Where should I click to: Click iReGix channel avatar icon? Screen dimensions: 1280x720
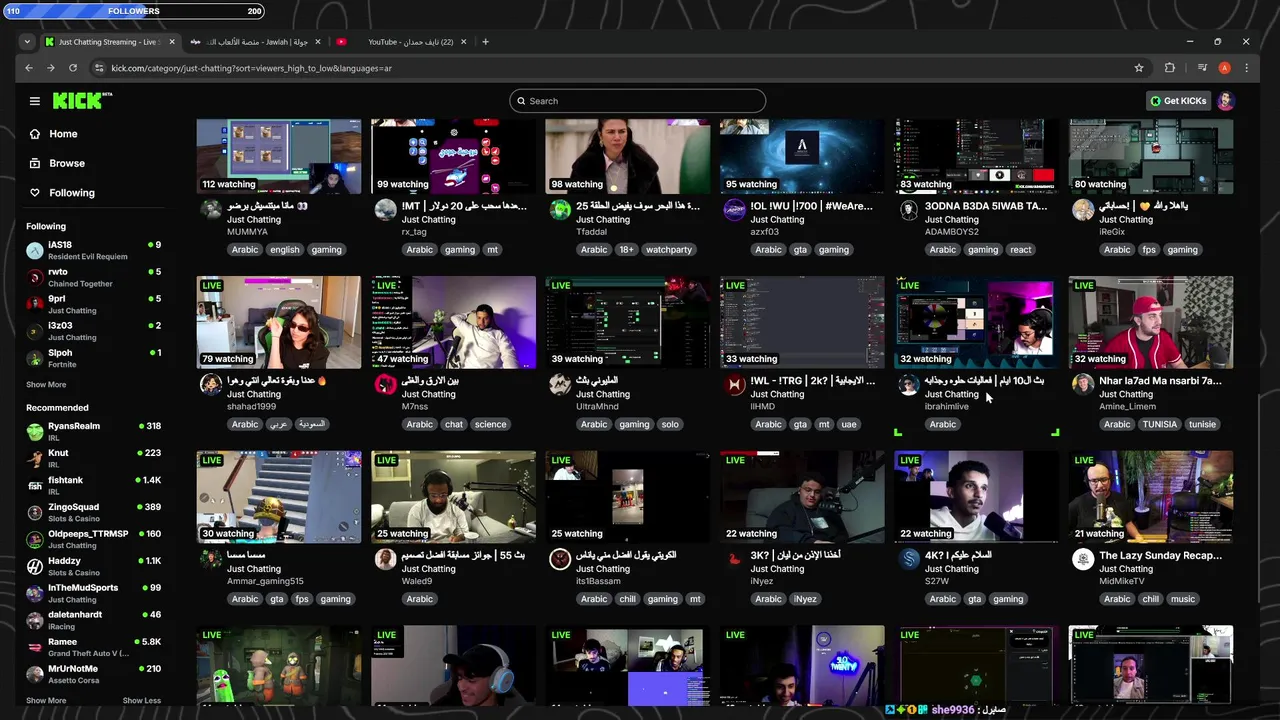point(1083,210)
